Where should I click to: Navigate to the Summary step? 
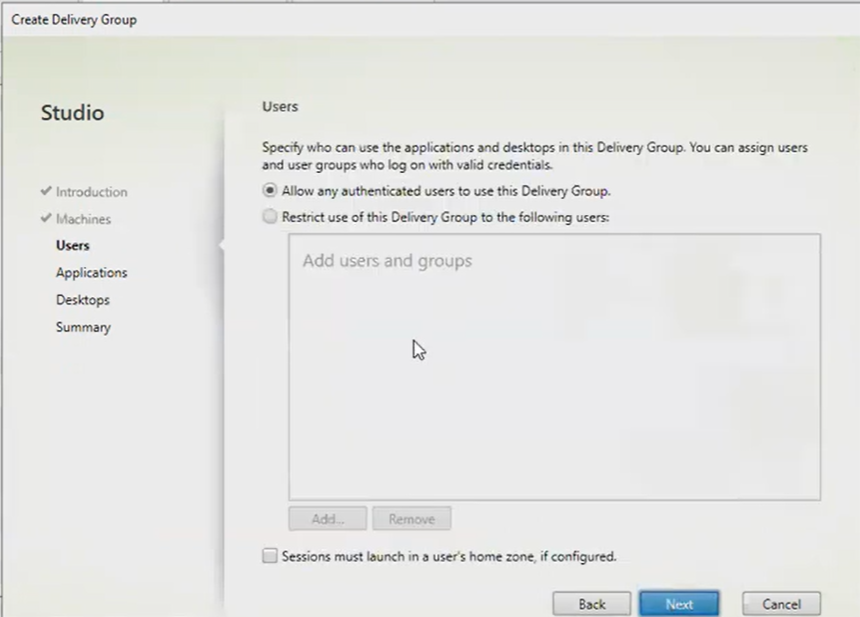pos(83,327)
